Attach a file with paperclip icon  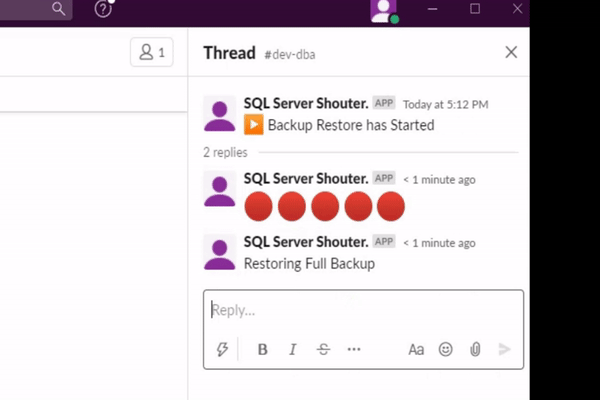[476, 349]
